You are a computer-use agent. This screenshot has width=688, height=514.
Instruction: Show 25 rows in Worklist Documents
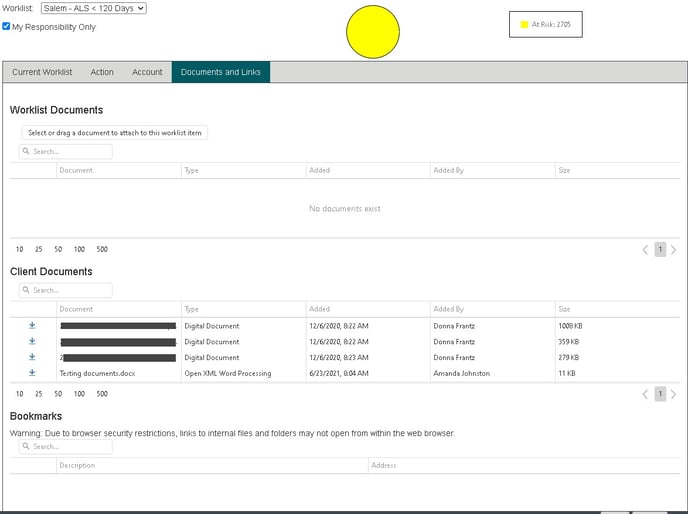pyautogui.click(x=38, y=250)
